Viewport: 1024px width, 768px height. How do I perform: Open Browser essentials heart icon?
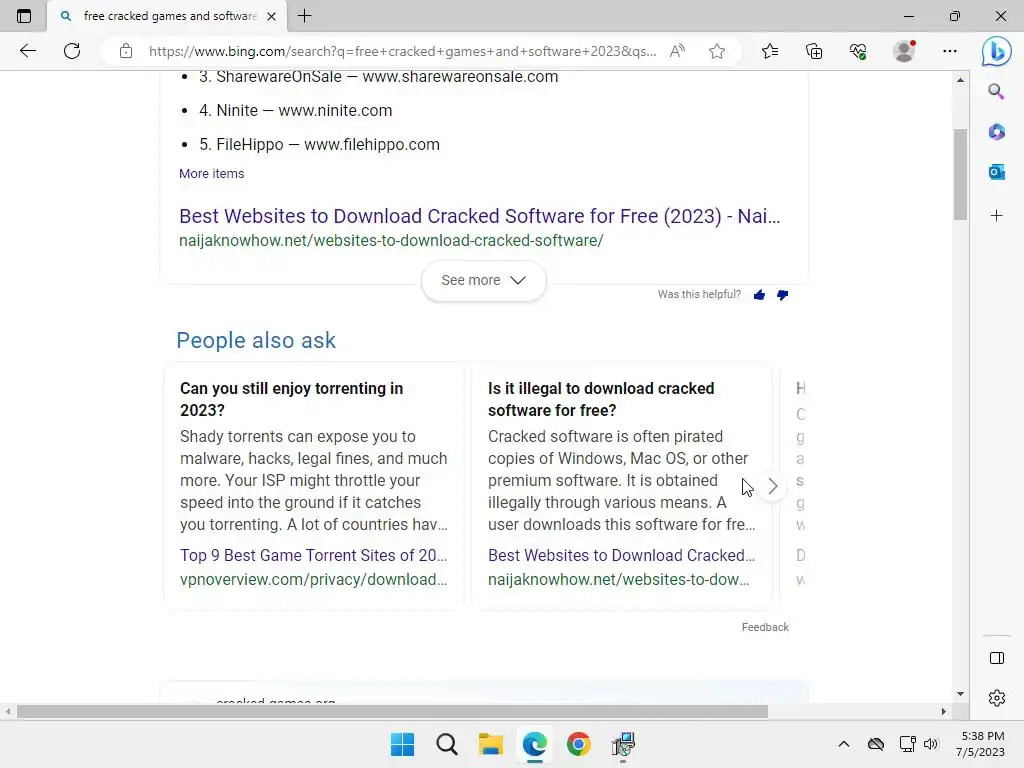click(858, 51)
